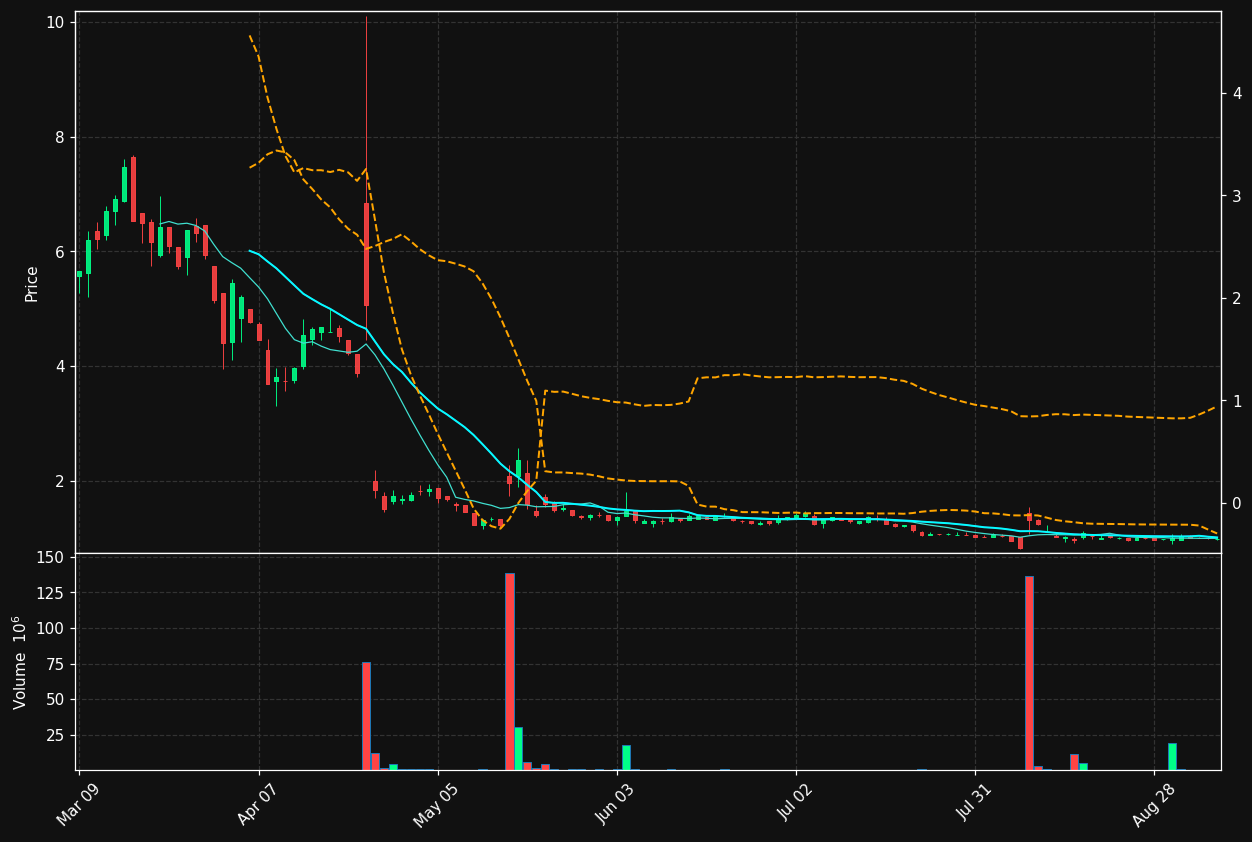The height and width of the screenshot is (842, 1252).
Task: Click the volume tick value 25
Action: (x=56, y=735)
